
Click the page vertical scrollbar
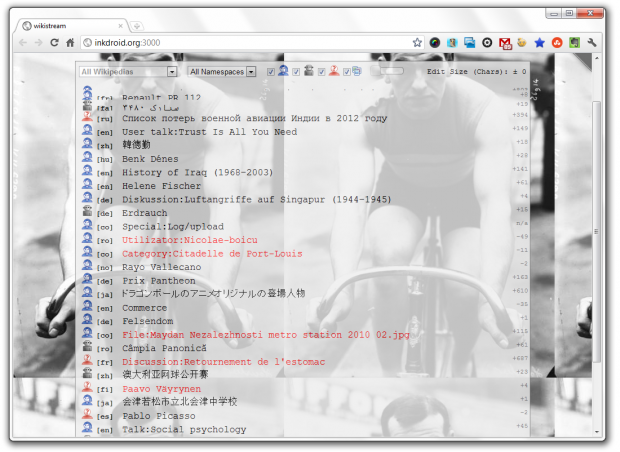pyautogui.click(x=597, y=231)
